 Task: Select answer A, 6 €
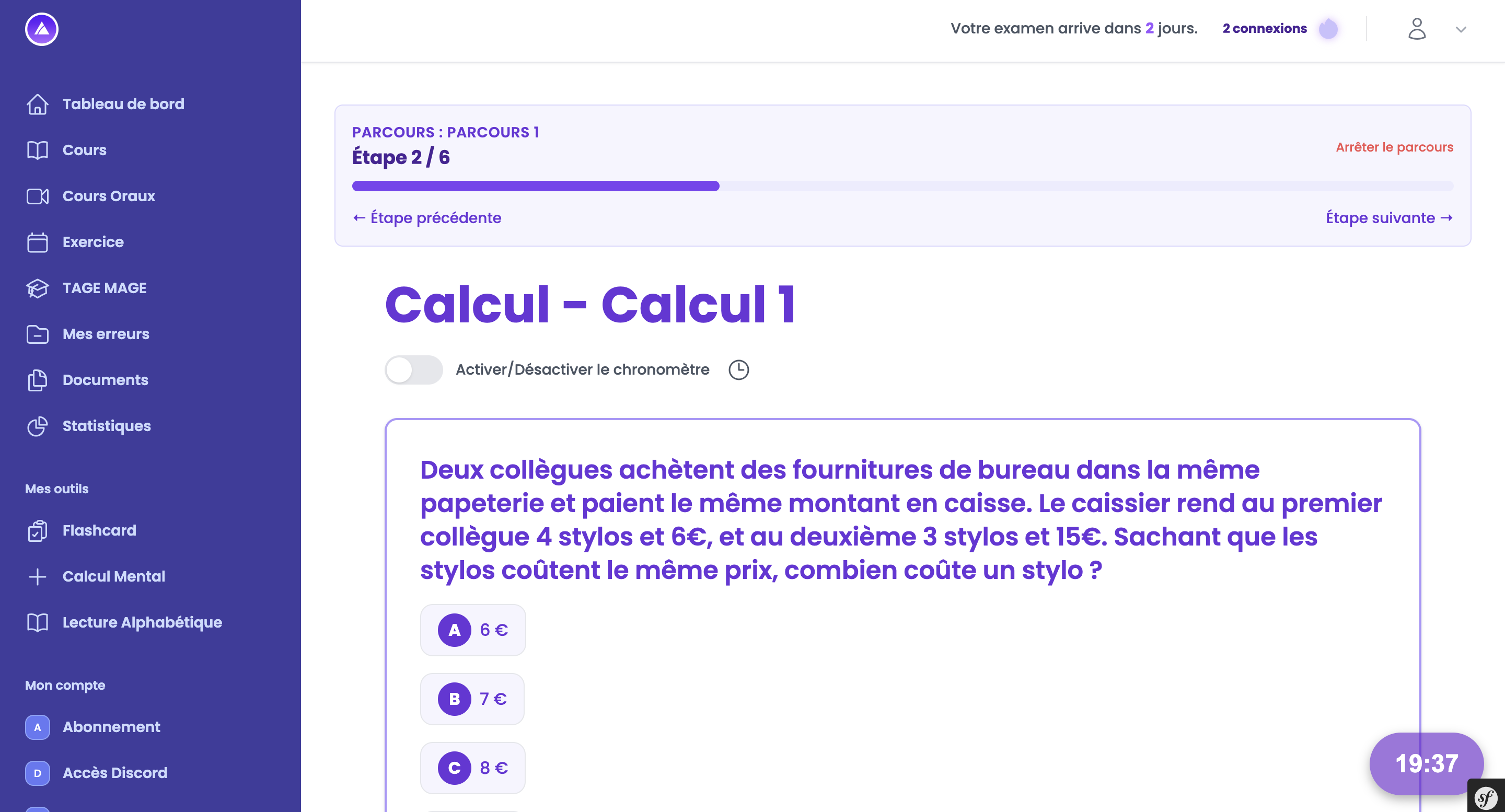(x=472, y=630)
